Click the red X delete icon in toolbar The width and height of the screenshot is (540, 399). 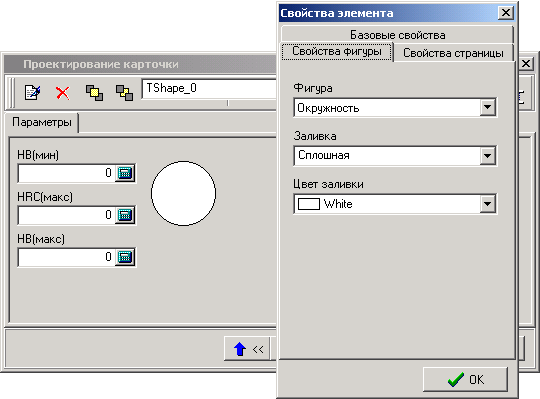tap(62, 93)
